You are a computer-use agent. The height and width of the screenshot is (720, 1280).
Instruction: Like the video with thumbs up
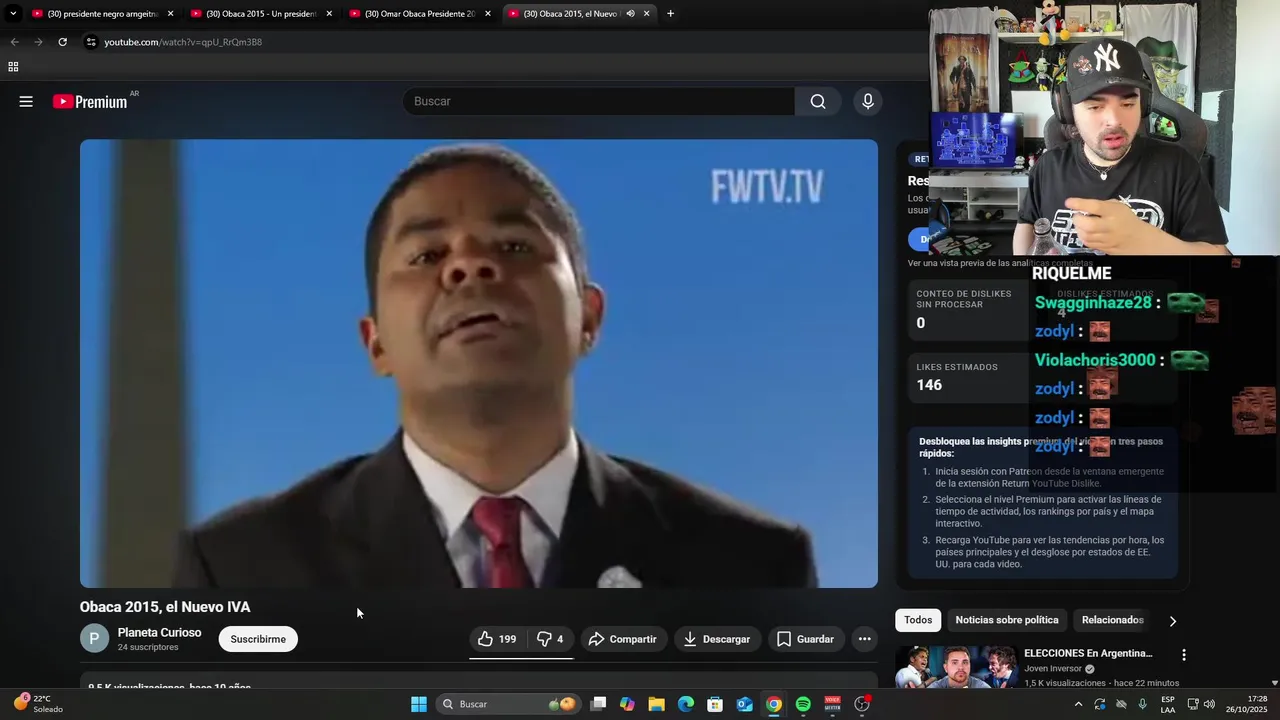point(497,639)
